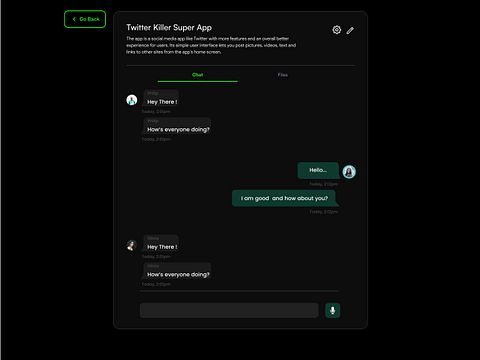Click the first "Hey There !" bubble
480x360 pixels.
pos(162,99)
